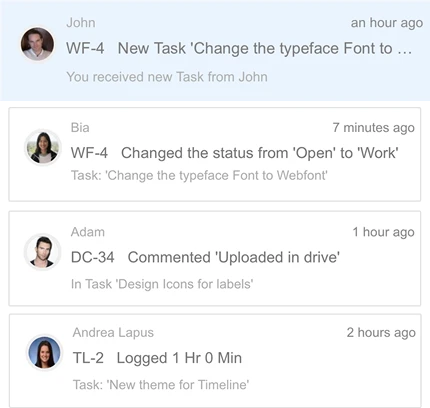The width and height of the screenshot is (430, 408).
Task: Click task 'New theme for Timeline'
Action: tap(161, 385)
